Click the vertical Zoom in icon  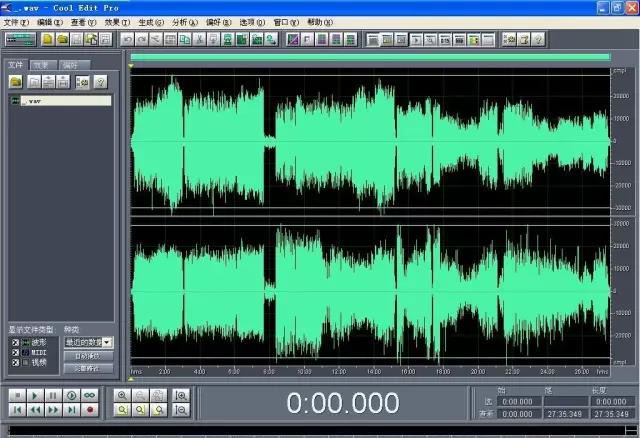(x=181, y=395)
